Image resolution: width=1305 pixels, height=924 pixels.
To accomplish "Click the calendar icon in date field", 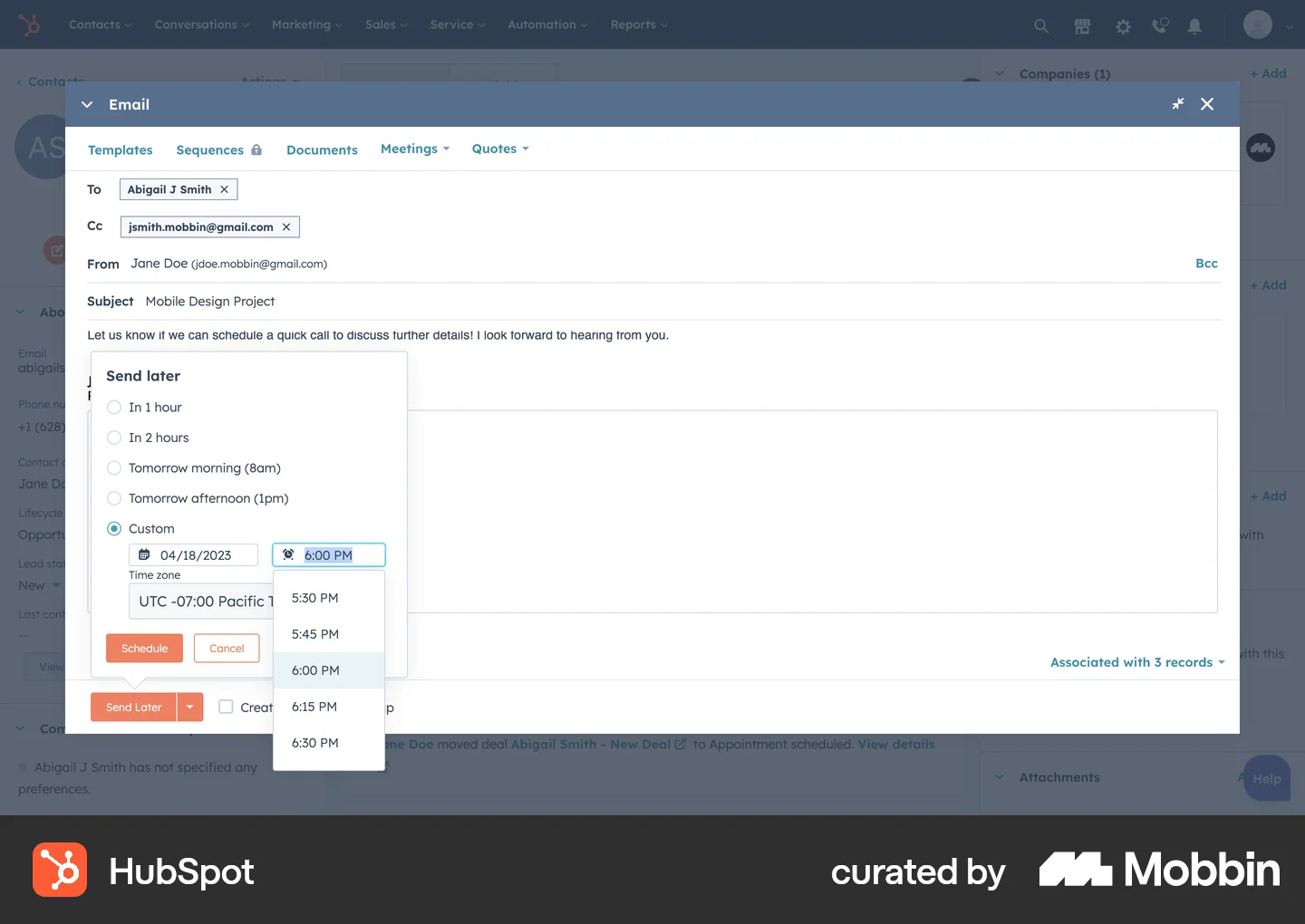I will point(144,554).
